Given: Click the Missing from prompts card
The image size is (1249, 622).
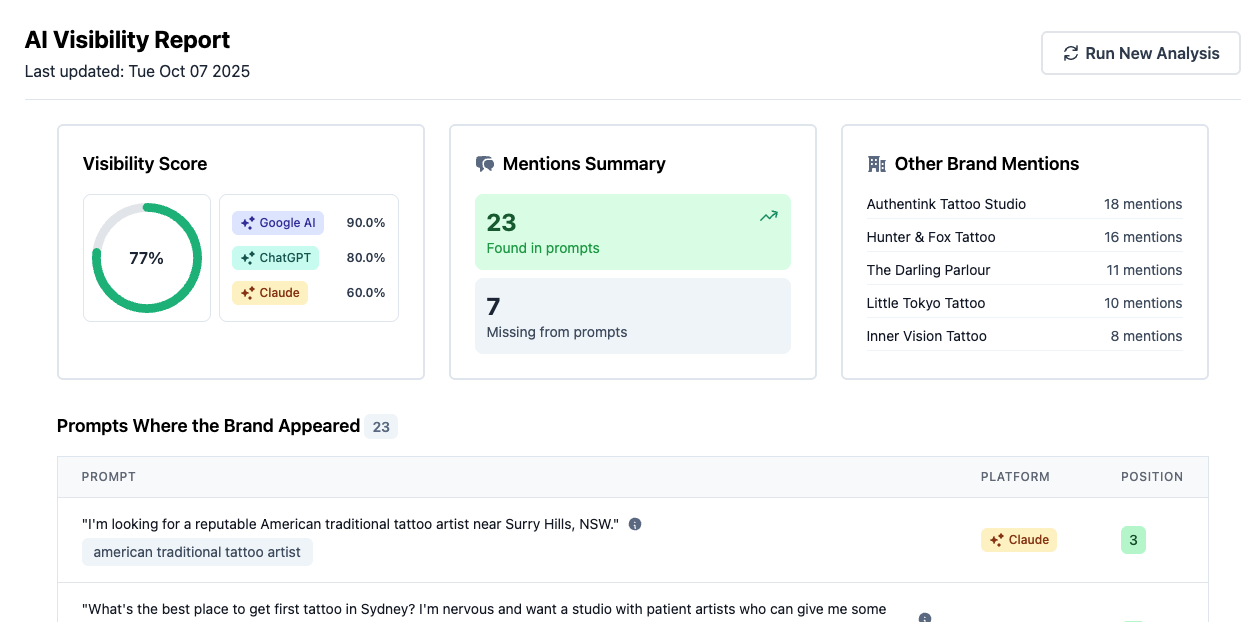Looking at the screenshot, I should (632, 316).
